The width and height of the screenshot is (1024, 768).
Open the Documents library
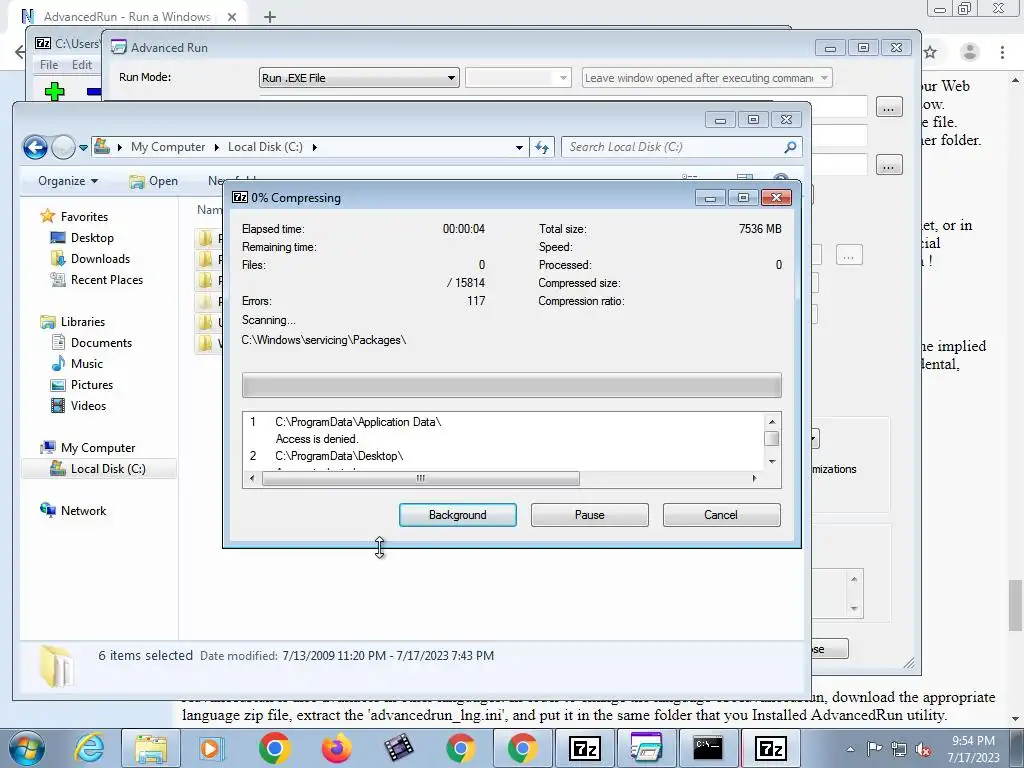point(101,343)
